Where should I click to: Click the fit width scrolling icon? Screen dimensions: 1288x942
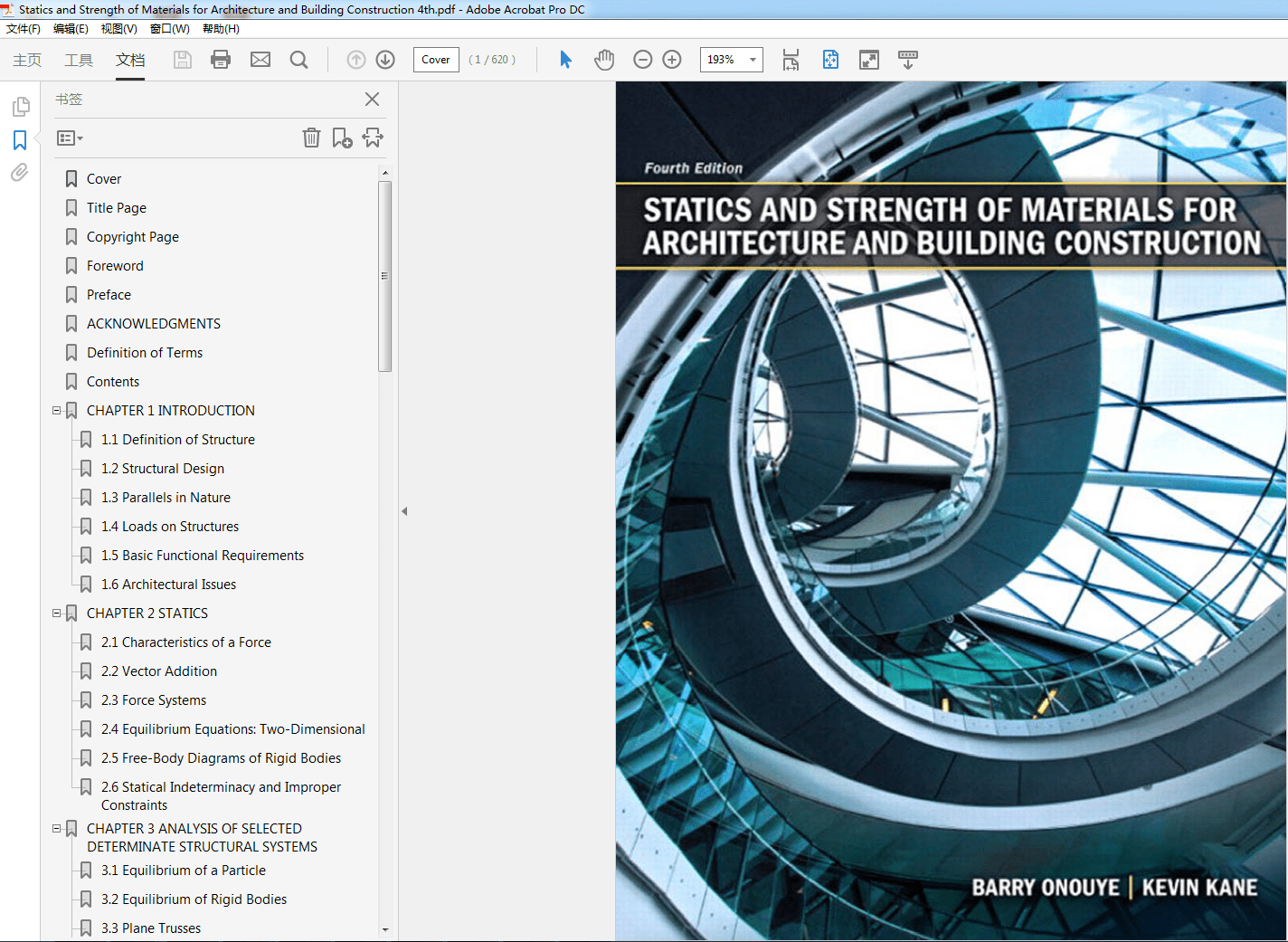[791, 60]
